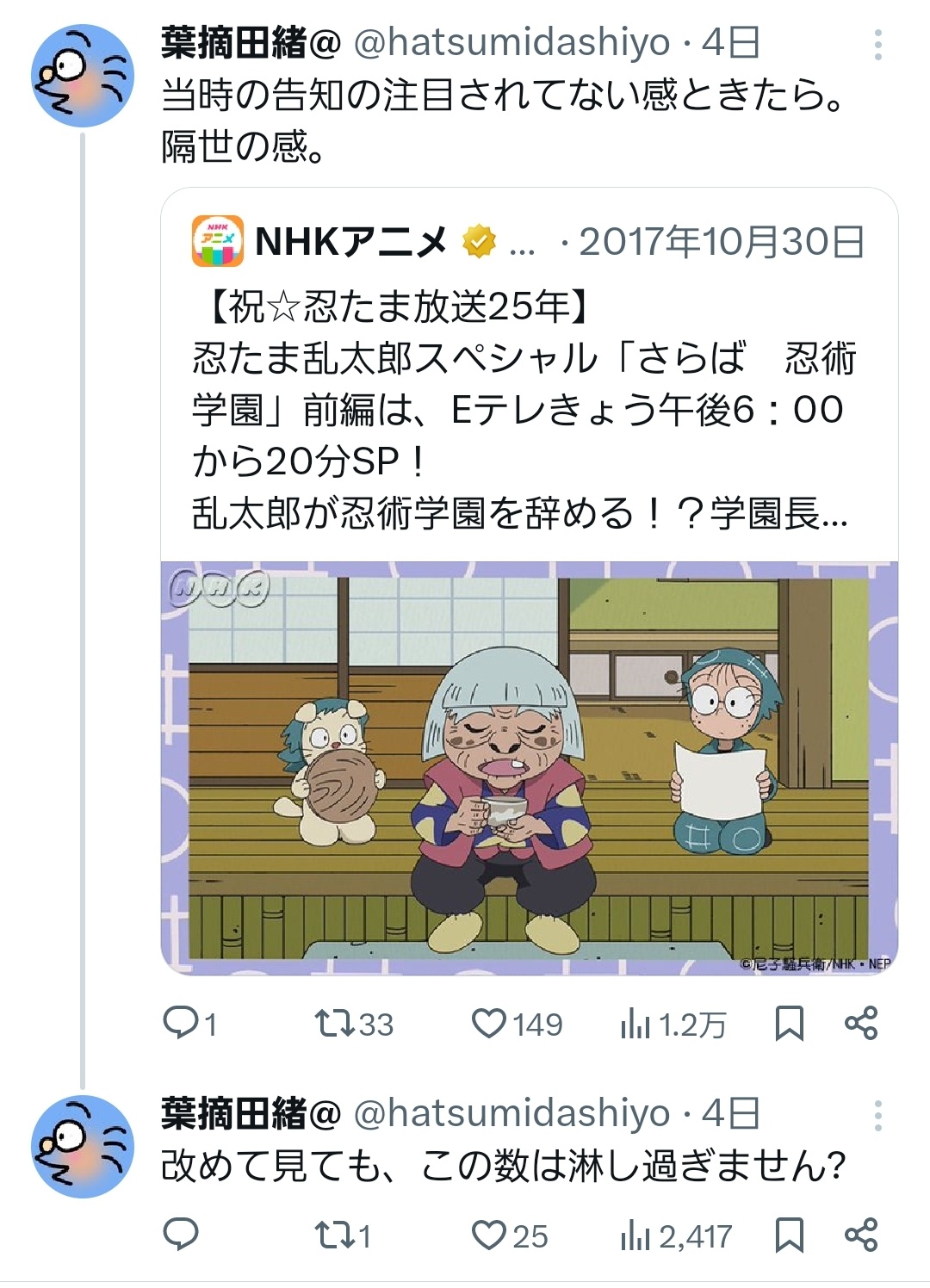Like the second tweet with 25 likes
The width and height of the screenshot is (930, 1288).
pos(510,1235)
